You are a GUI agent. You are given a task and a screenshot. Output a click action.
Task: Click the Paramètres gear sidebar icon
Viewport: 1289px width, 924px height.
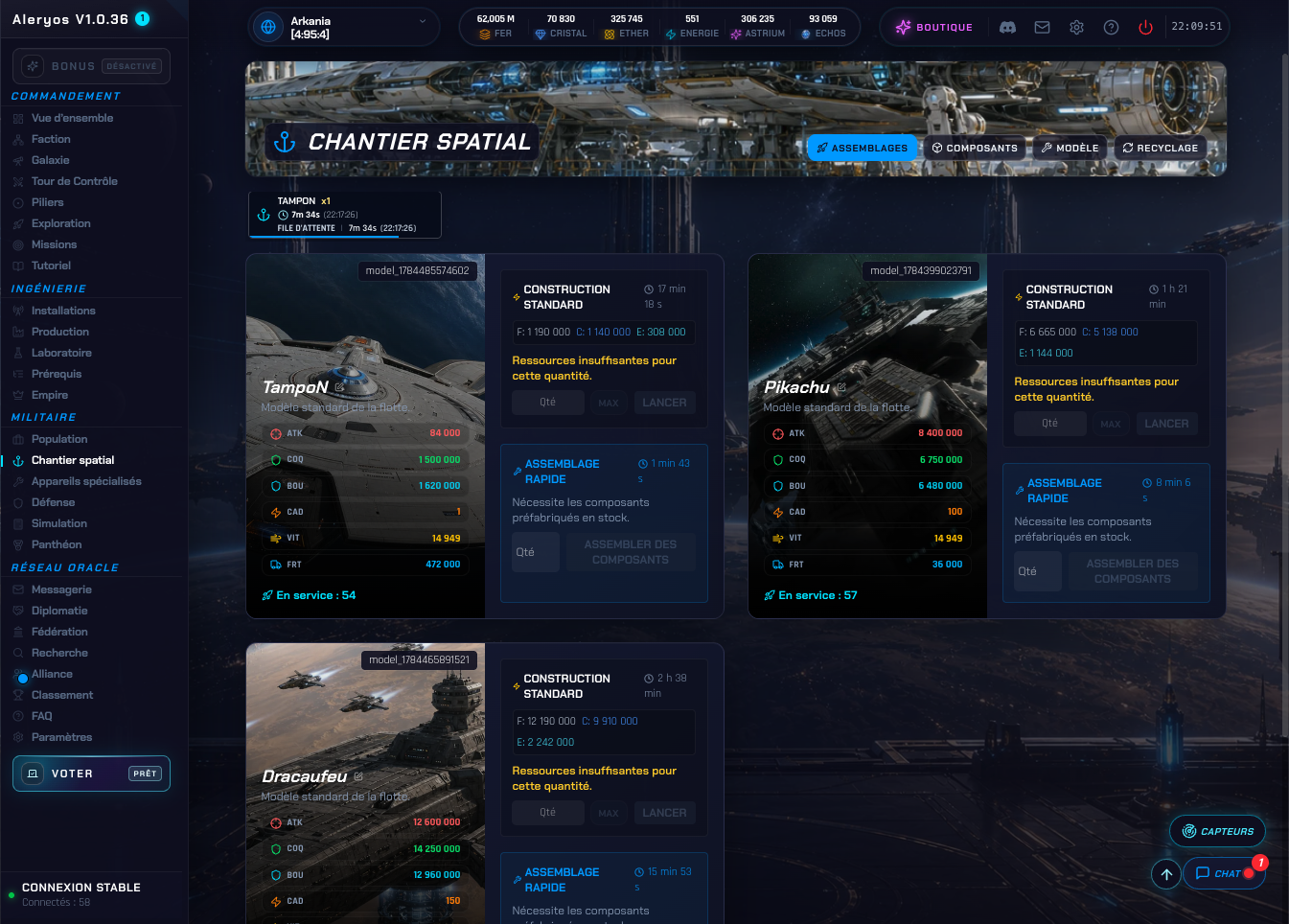[18, 738]
